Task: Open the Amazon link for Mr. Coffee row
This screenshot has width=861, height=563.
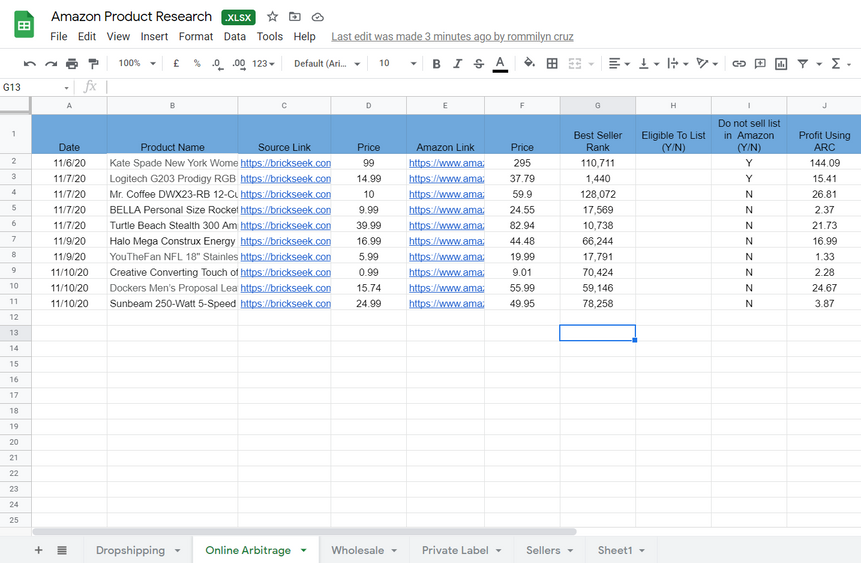Action: pos(446,194)
